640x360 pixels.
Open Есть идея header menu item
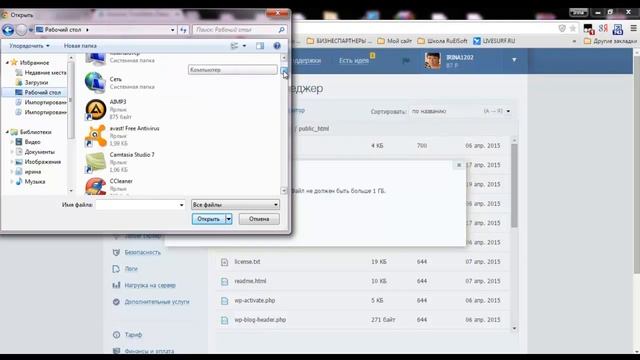354,60
